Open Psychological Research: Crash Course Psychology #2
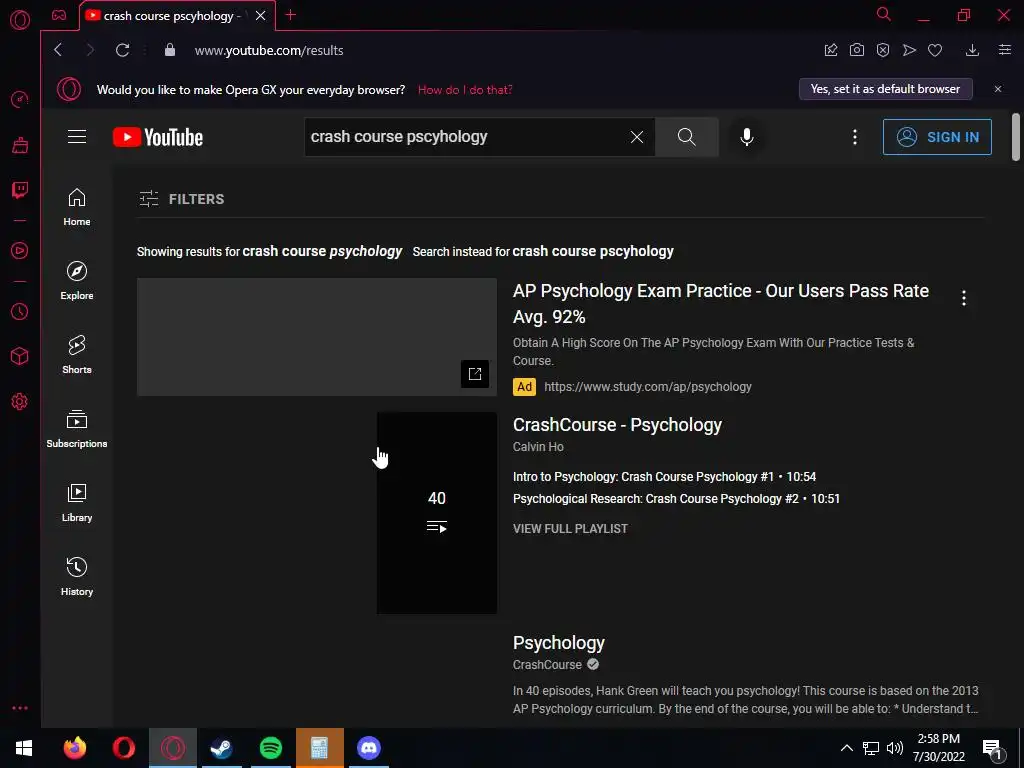This screenshot has width=1024, height=768. pyautogui.click(x=676, y=498)
